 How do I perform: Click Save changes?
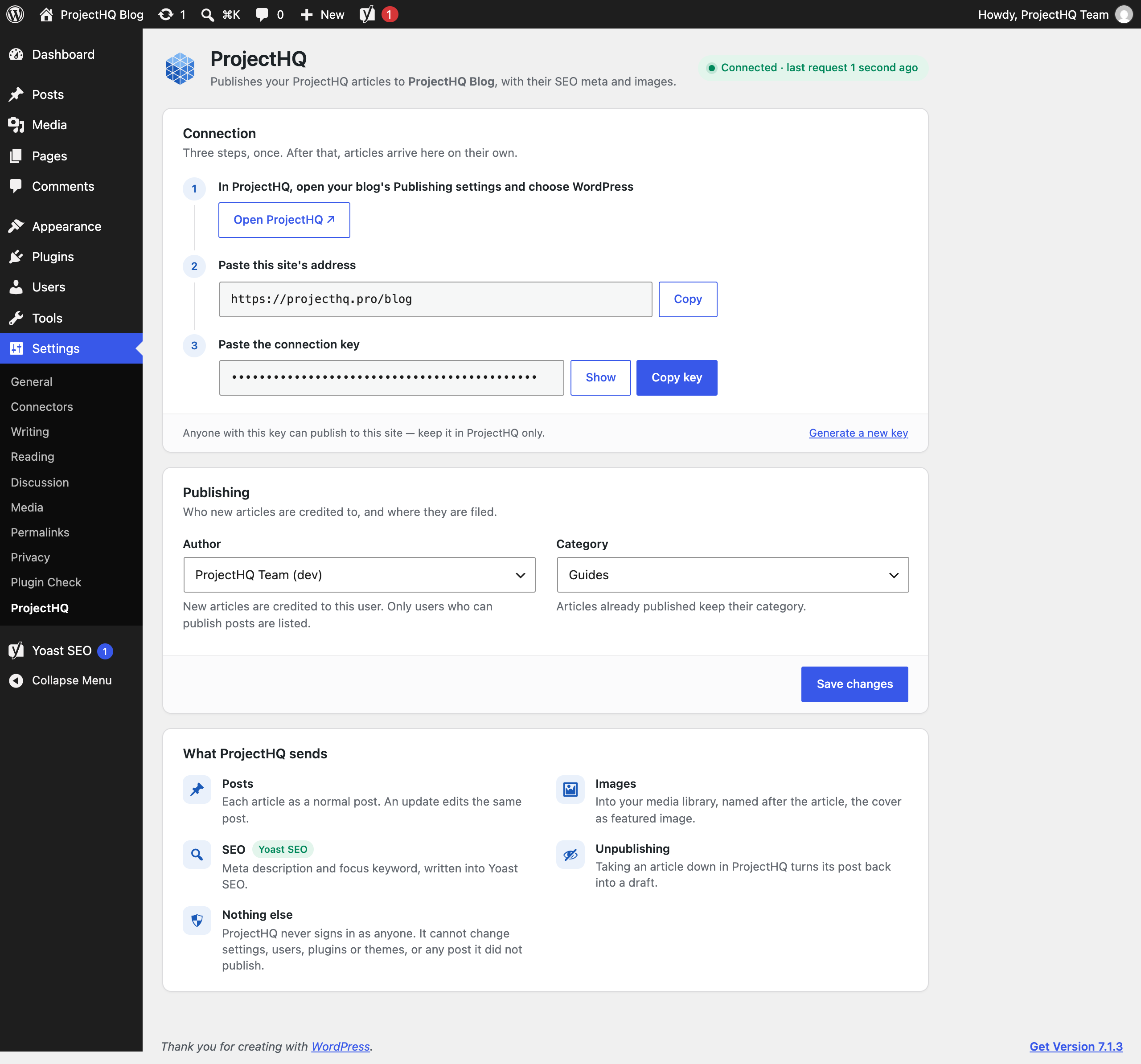tap(854, 684)
